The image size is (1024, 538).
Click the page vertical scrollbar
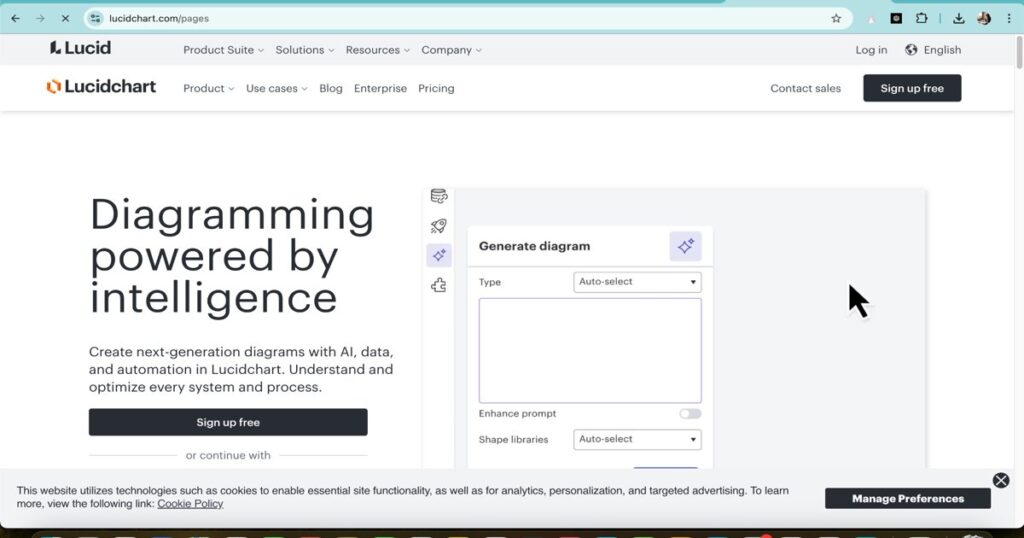pos(1019,51)
